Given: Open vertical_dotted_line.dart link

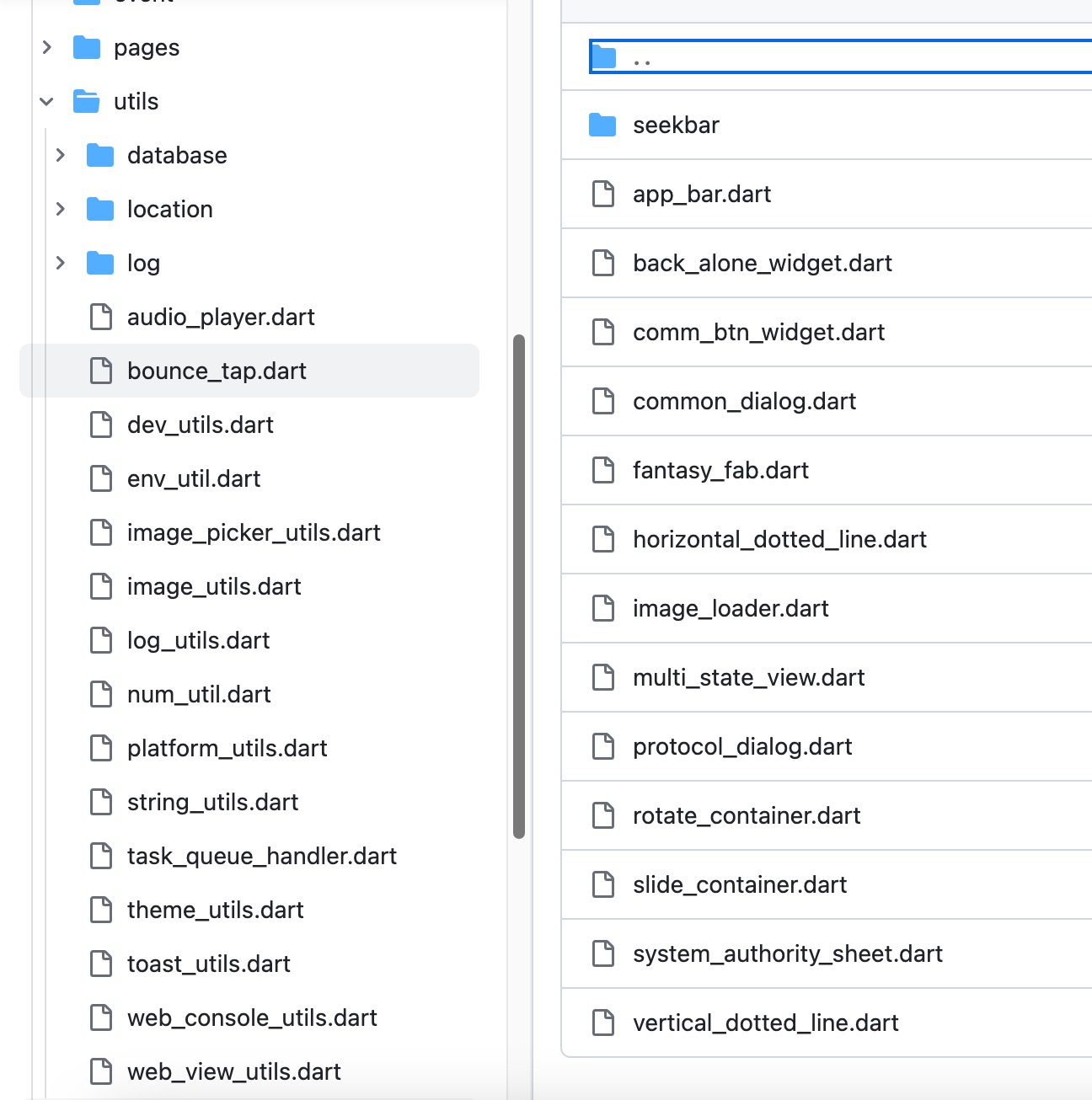Looking at the screenshot, I should (766, 1023).
